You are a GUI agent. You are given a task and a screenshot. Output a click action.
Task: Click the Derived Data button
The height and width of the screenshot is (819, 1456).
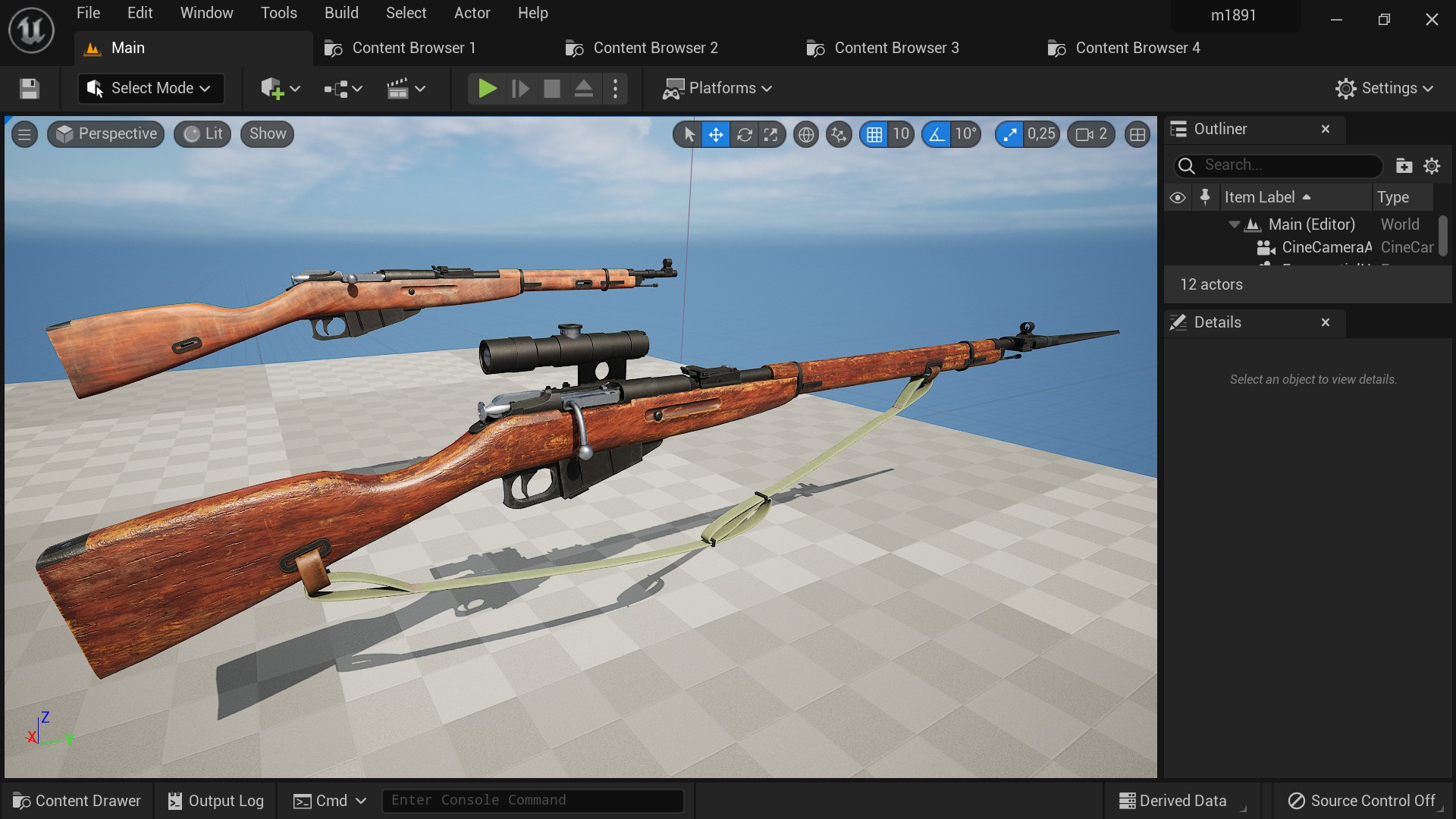[1173, 801]
